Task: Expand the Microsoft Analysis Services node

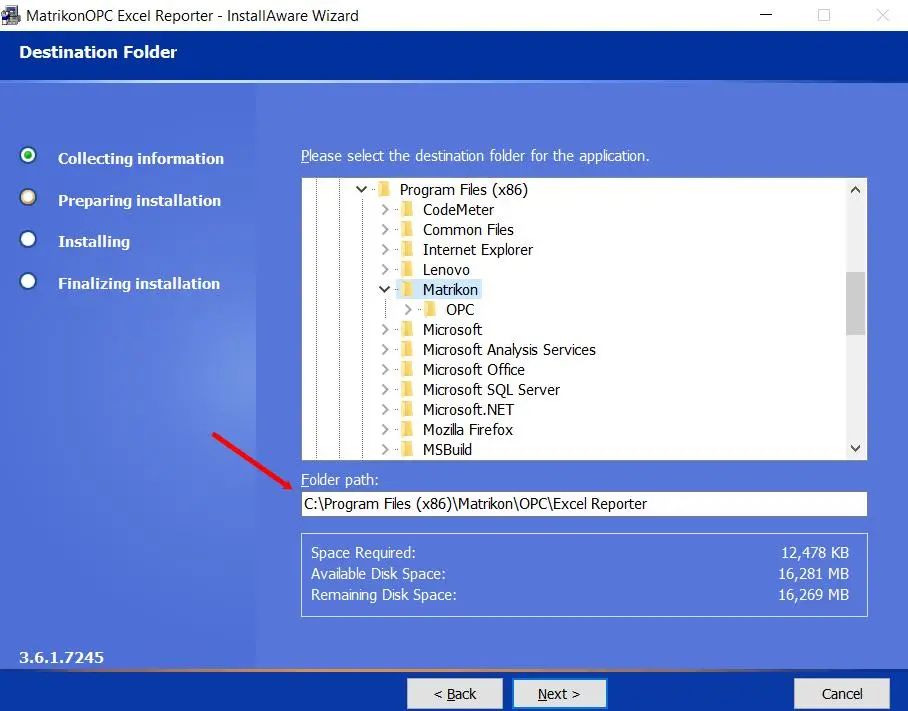Action: (x=385, y=349)
